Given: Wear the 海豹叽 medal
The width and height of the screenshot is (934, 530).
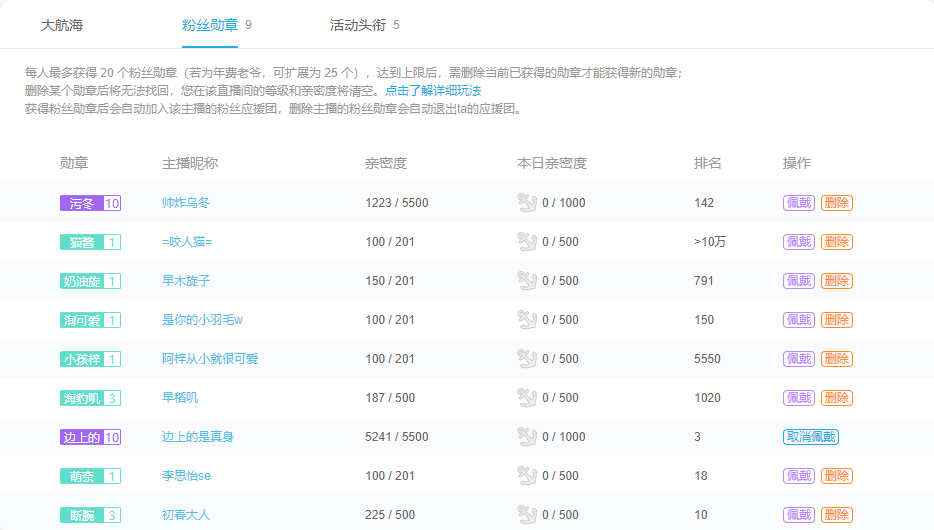Looking at the screenshot, I should pyautogui.click(x=799, y=398).
